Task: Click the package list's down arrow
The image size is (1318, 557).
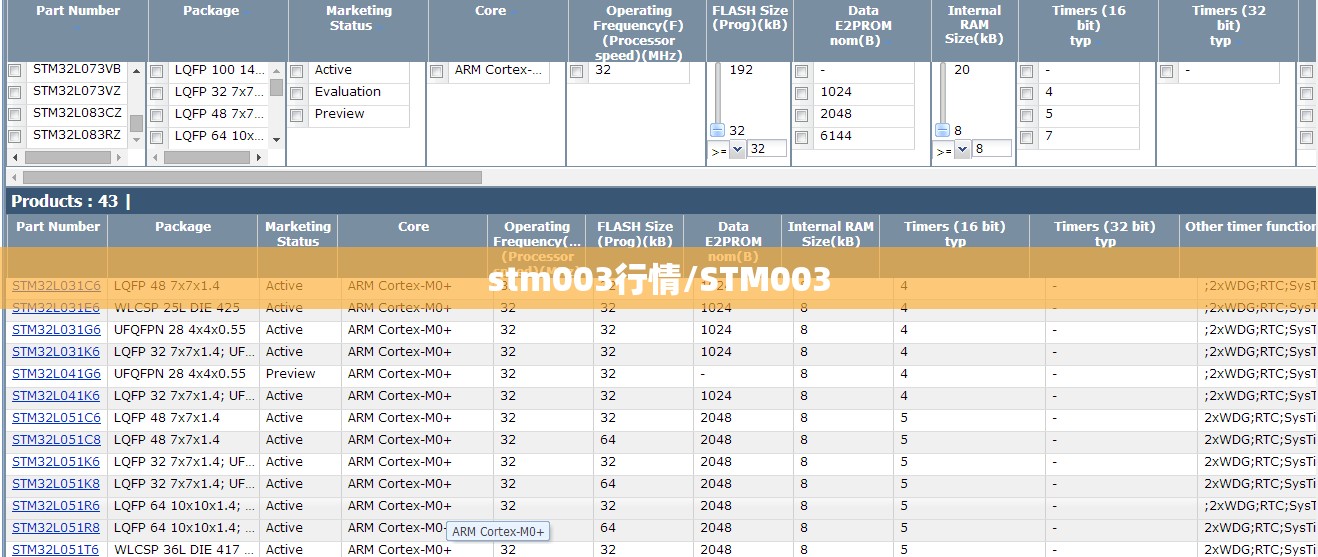Action: click(x=276, y=141)
